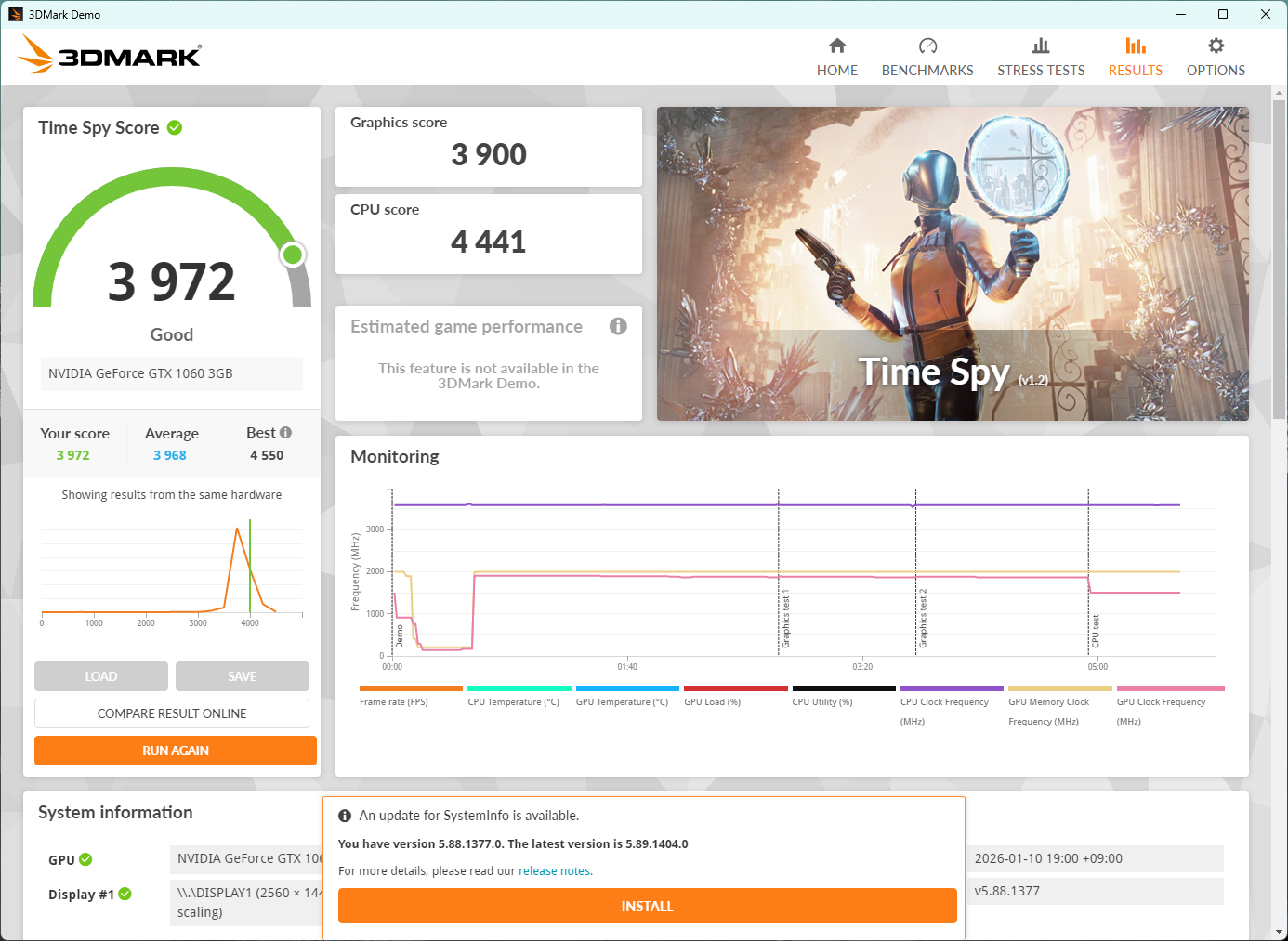This screenshot has width=1288, height=941.
Task: Click the Display #1 green checkmark icon
Action: (125, 894)
